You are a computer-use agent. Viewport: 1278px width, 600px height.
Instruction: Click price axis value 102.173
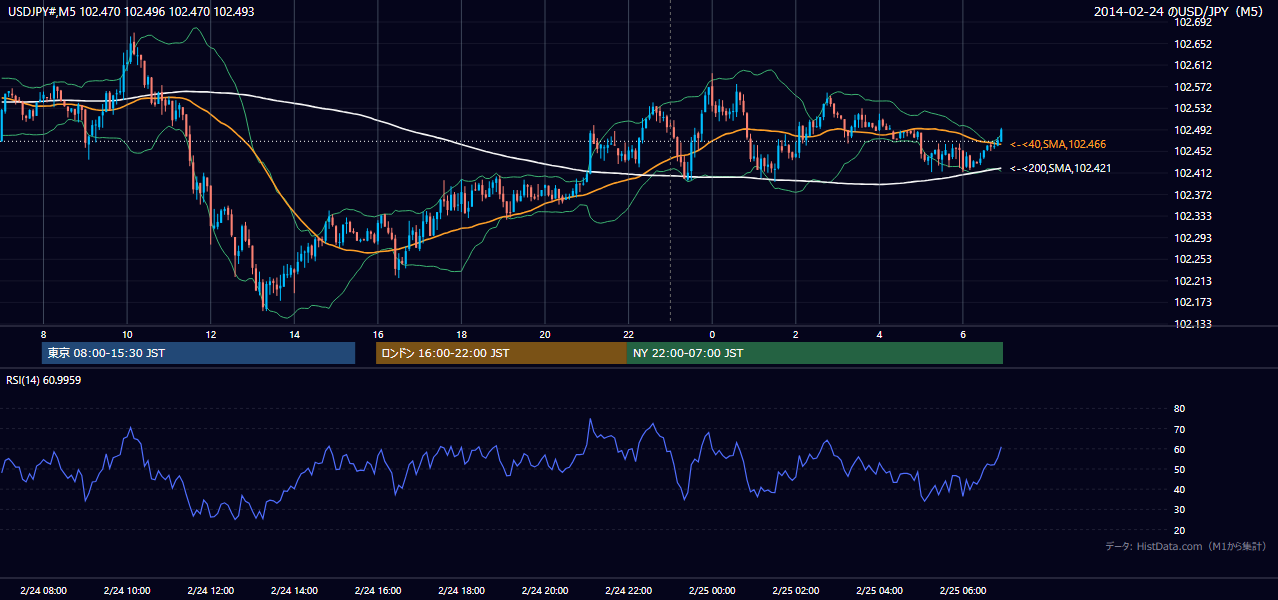tap(1192, 302)
